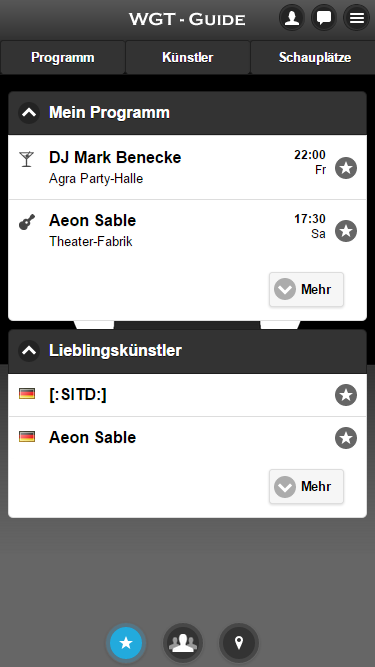Open the [:SITD:] artist entry
This screenshot has height=667, width=375.
(x=187, y=395)
